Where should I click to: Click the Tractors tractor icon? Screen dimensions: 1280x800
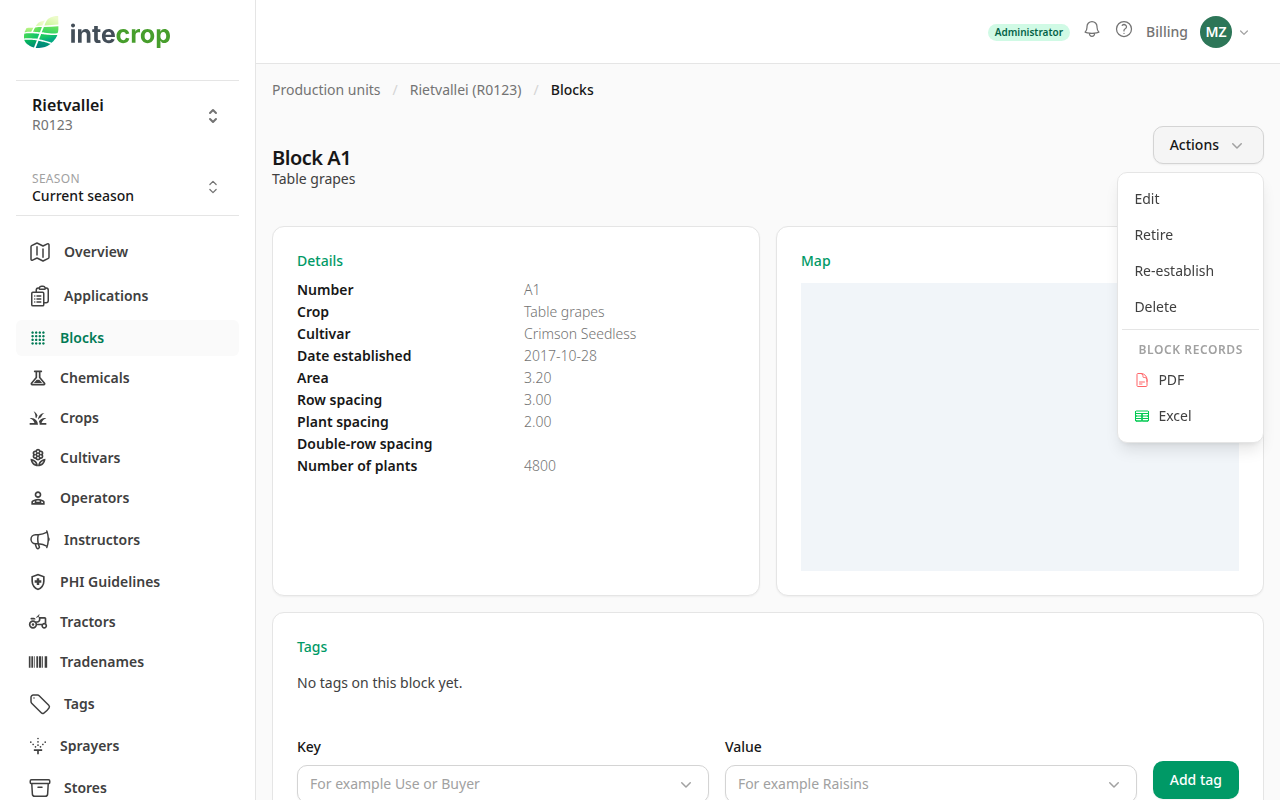tap(38, 622)
